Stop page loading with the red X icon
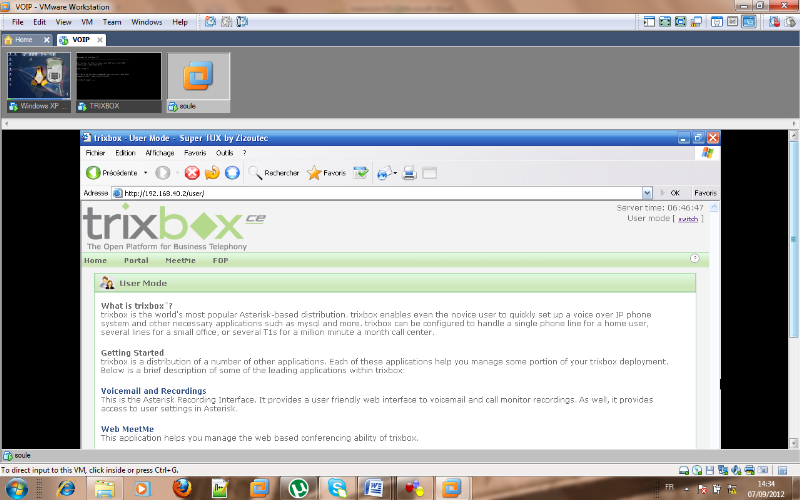The width and height of the screenshot is (800, 500). (x=192, y=173)
